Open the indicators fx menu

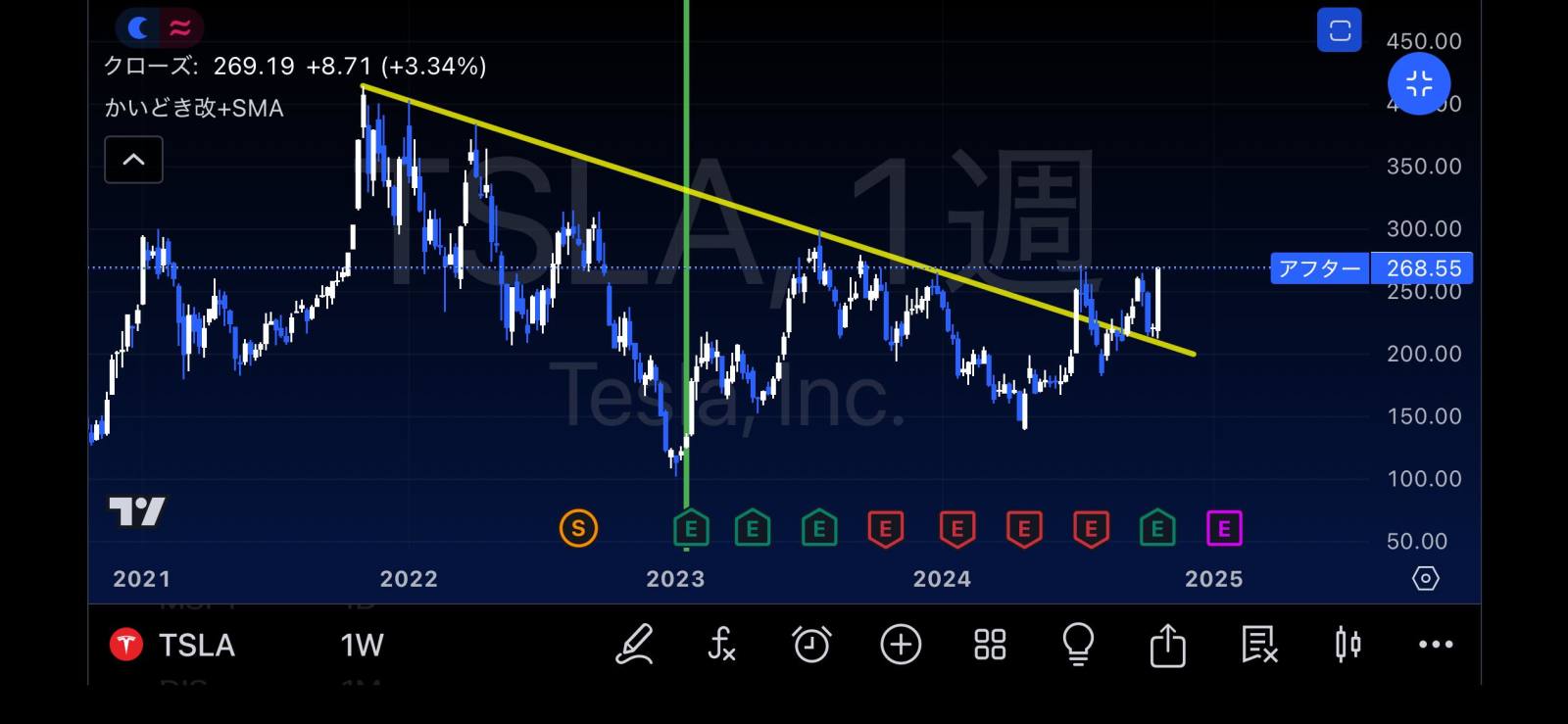pos(721,645)
